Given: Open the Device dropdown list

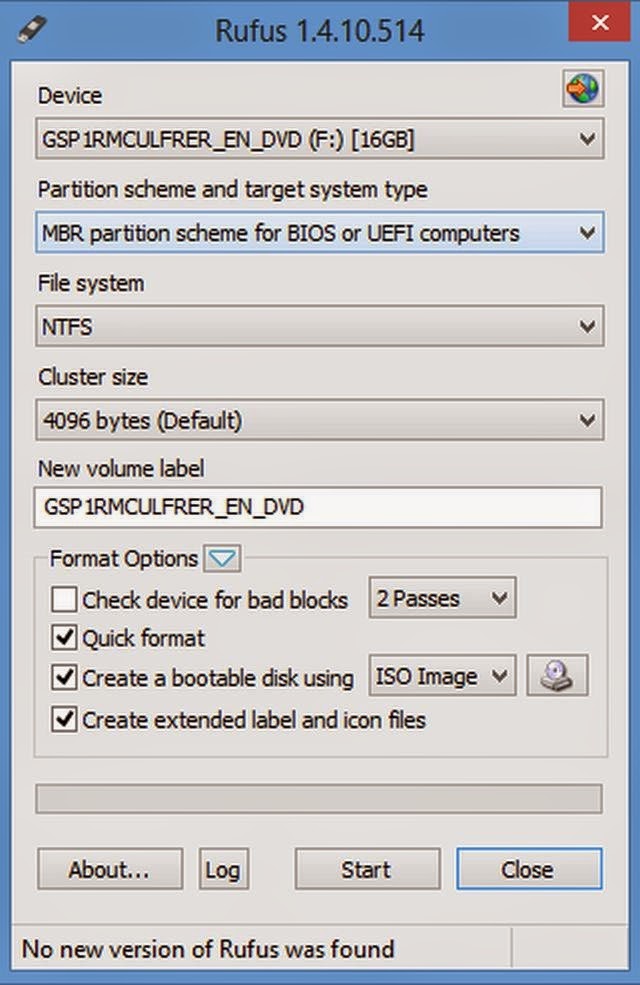Looking at the screenshot, I should tap(320, 138).
